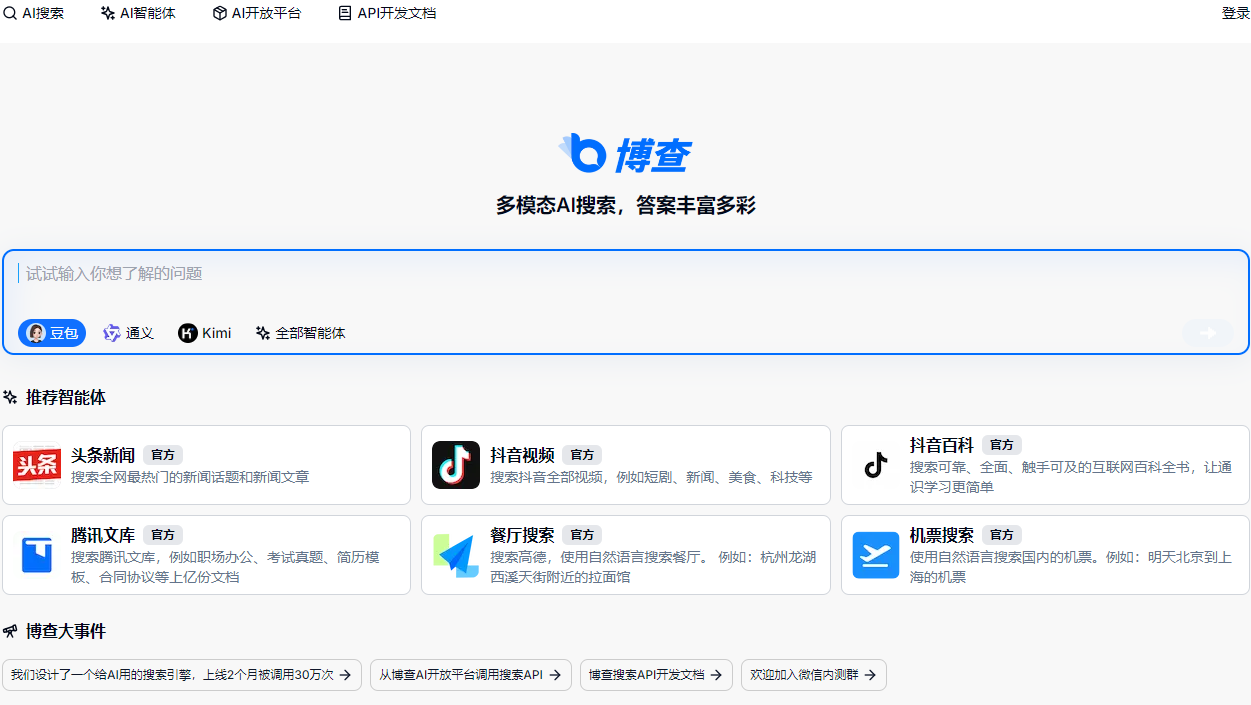Click the arrow on 博查搜索API开发文档 chip

(716, 675)
